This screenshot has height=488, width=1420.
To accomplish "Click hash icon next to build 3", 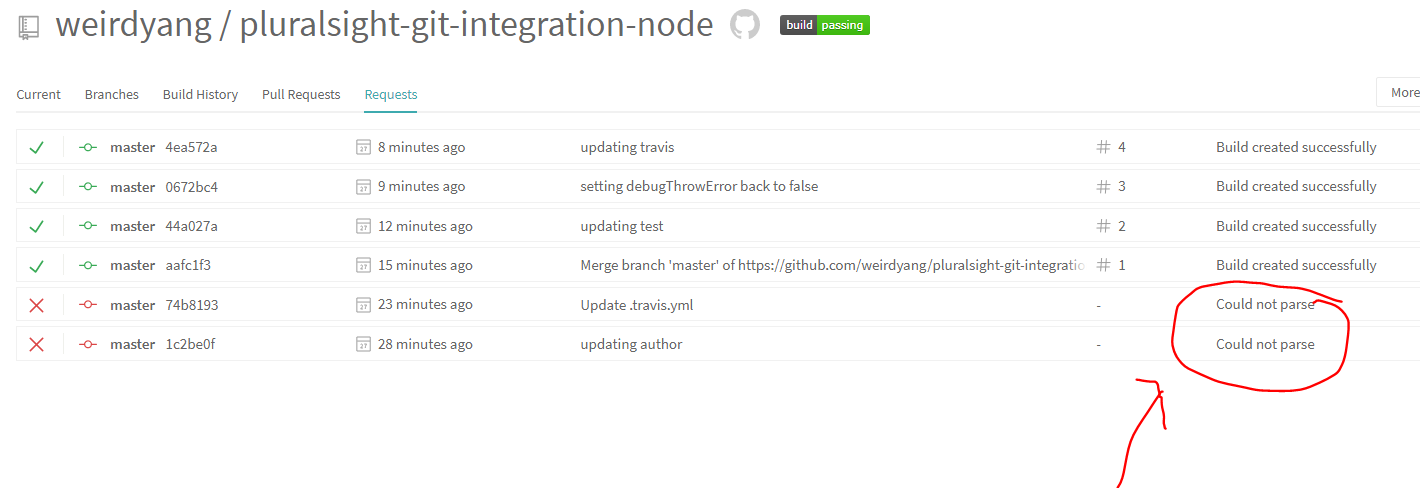I will (1103, 187).
